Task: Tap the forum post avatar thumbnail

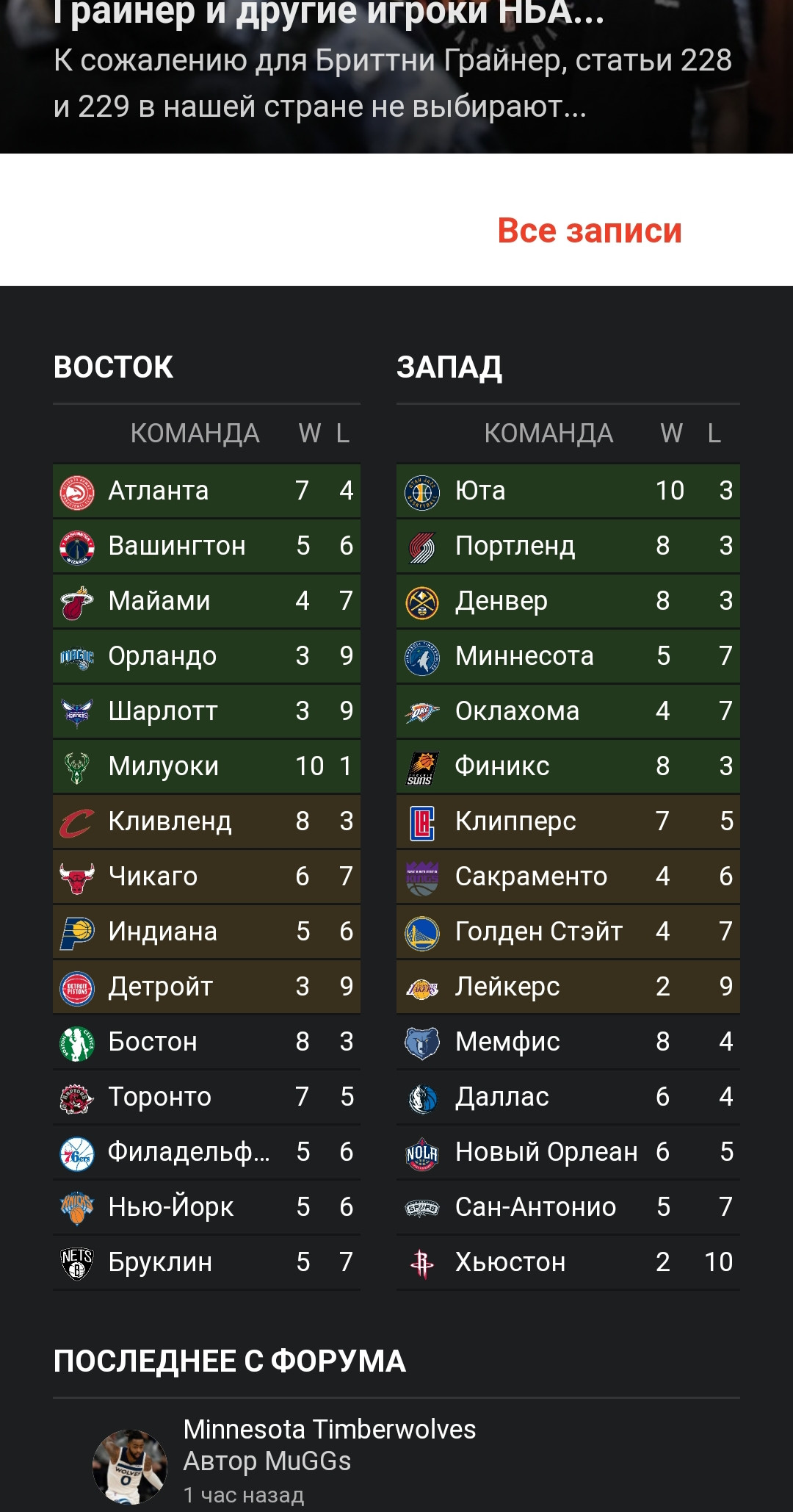Action: tap(129, 1466)
